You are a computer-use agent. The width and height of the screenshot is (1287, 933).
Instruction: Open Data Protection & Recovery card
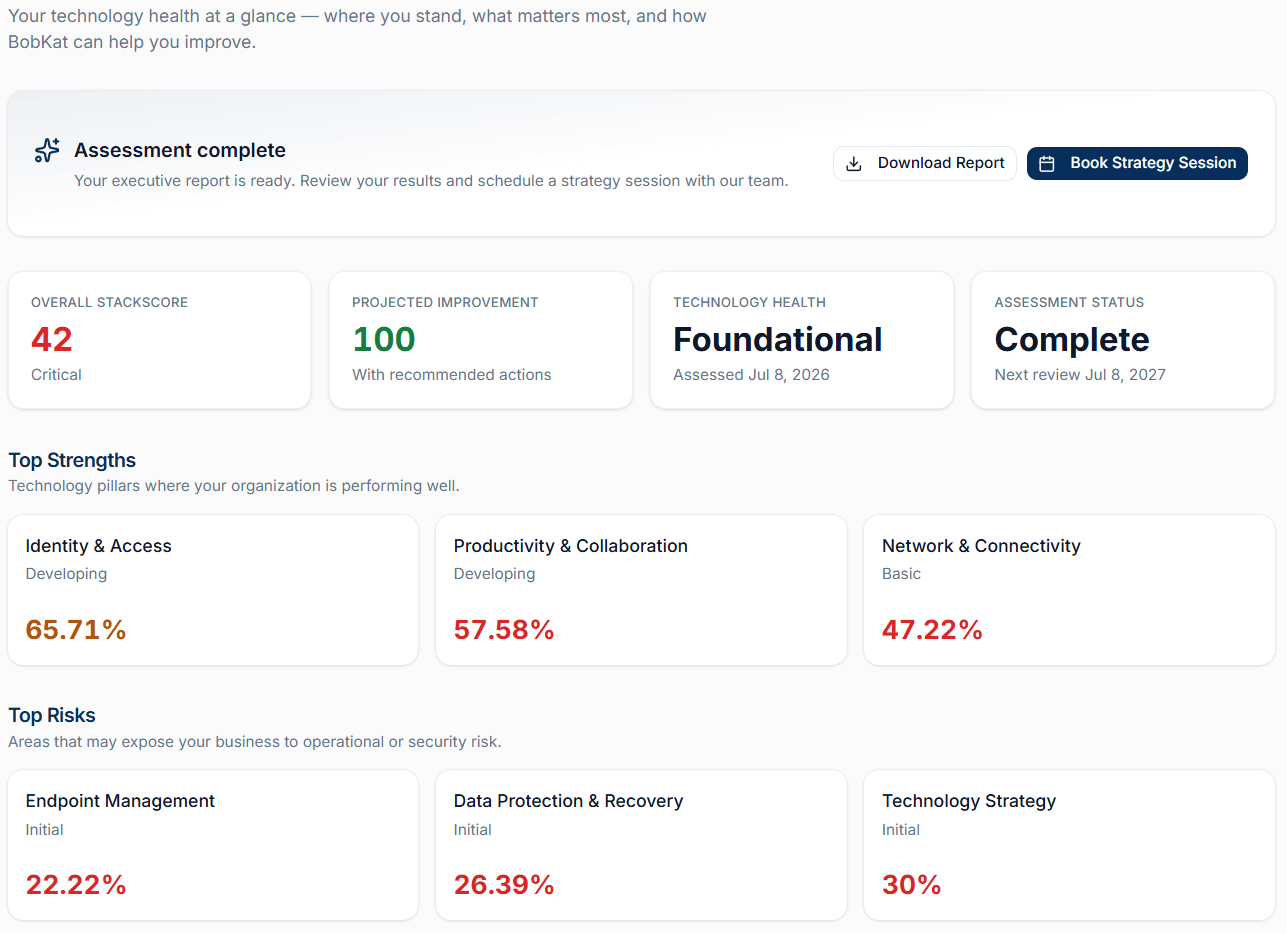pyautogui.click(x=641, y=845)
